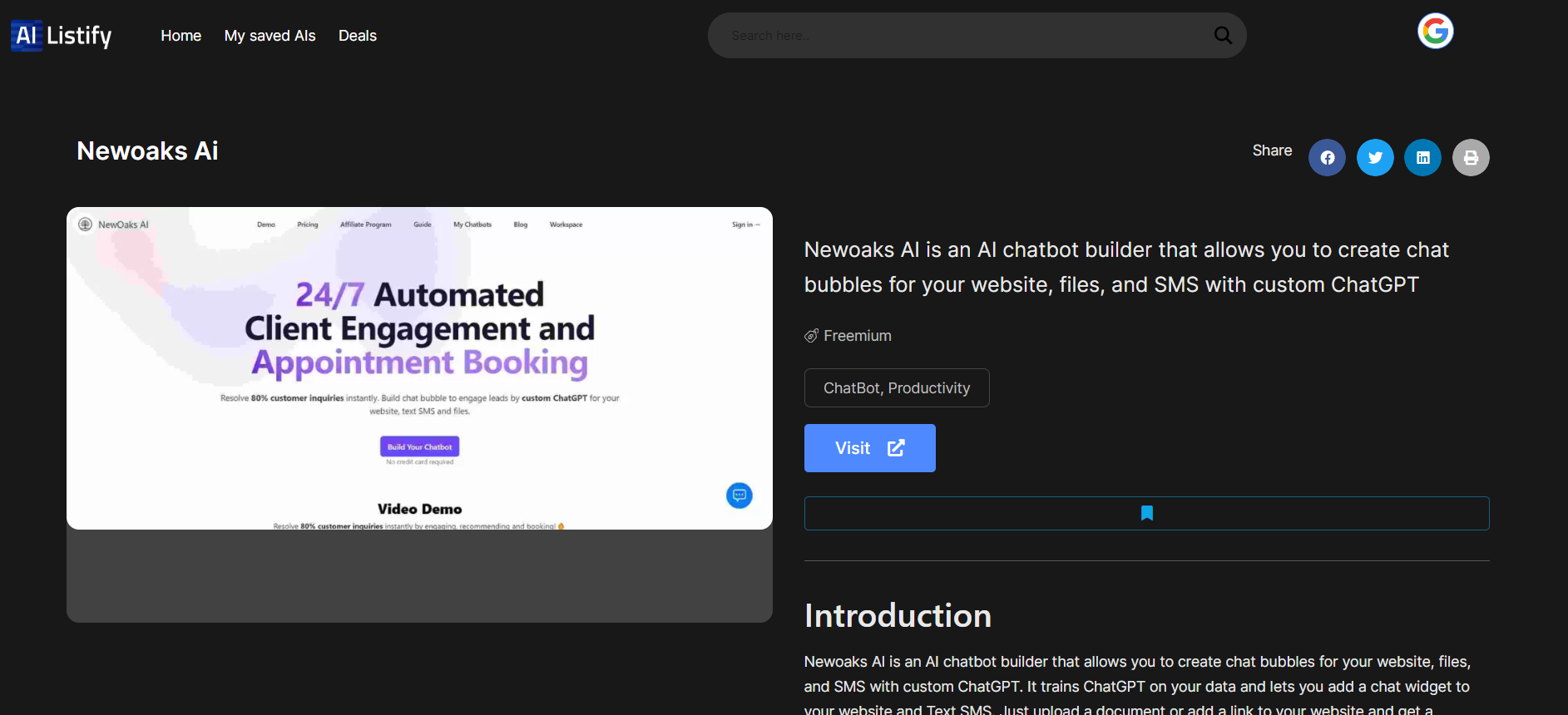The image size is (1568, 715).
Task: Click the Freemium pricing tag icon
Action: click(x=811, y=336)
